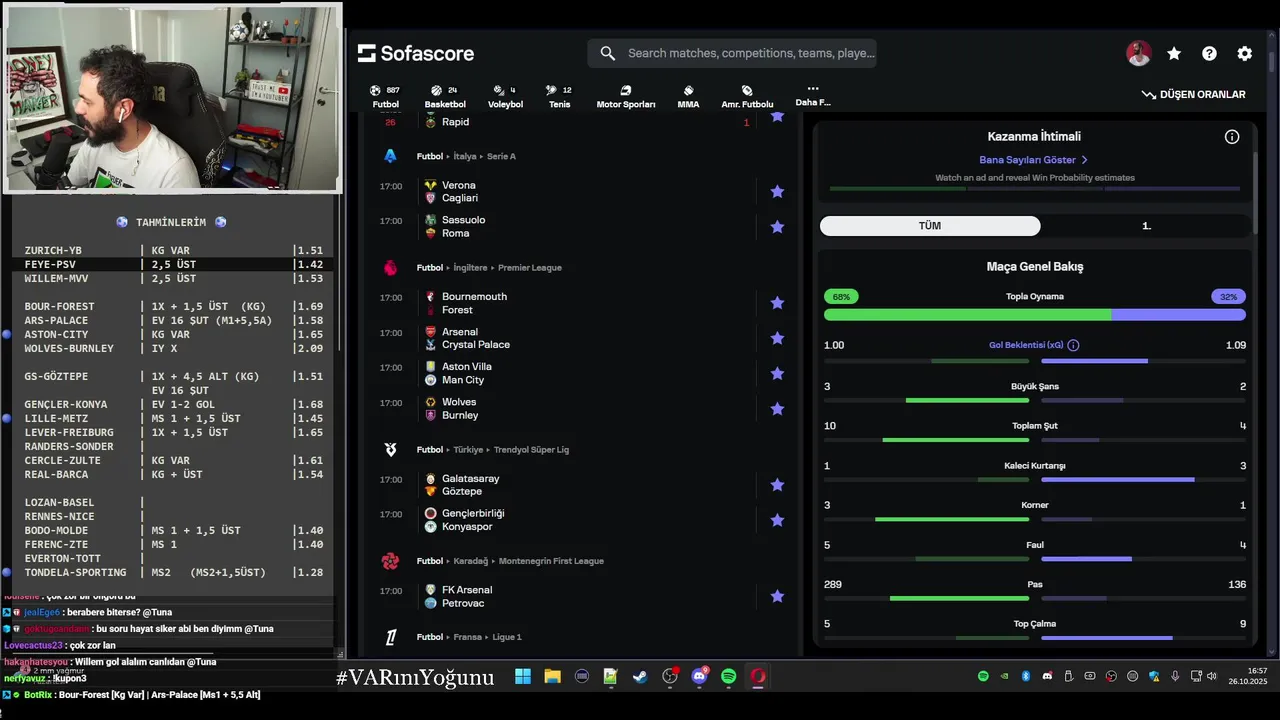Click the Trendyol Süper Lig logo icon
1280x720 pixels.
tap(391, 450)
